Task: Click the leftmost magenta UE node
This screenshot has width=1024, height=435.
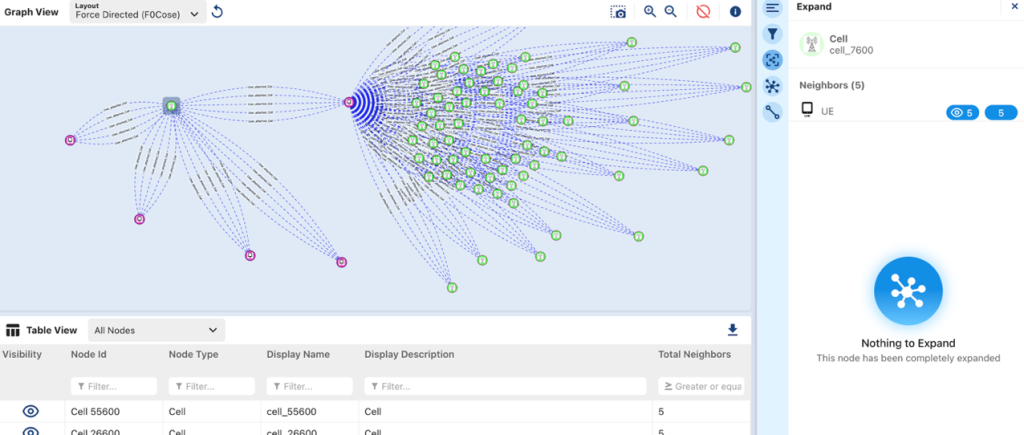Action: (x=70, y=140)
